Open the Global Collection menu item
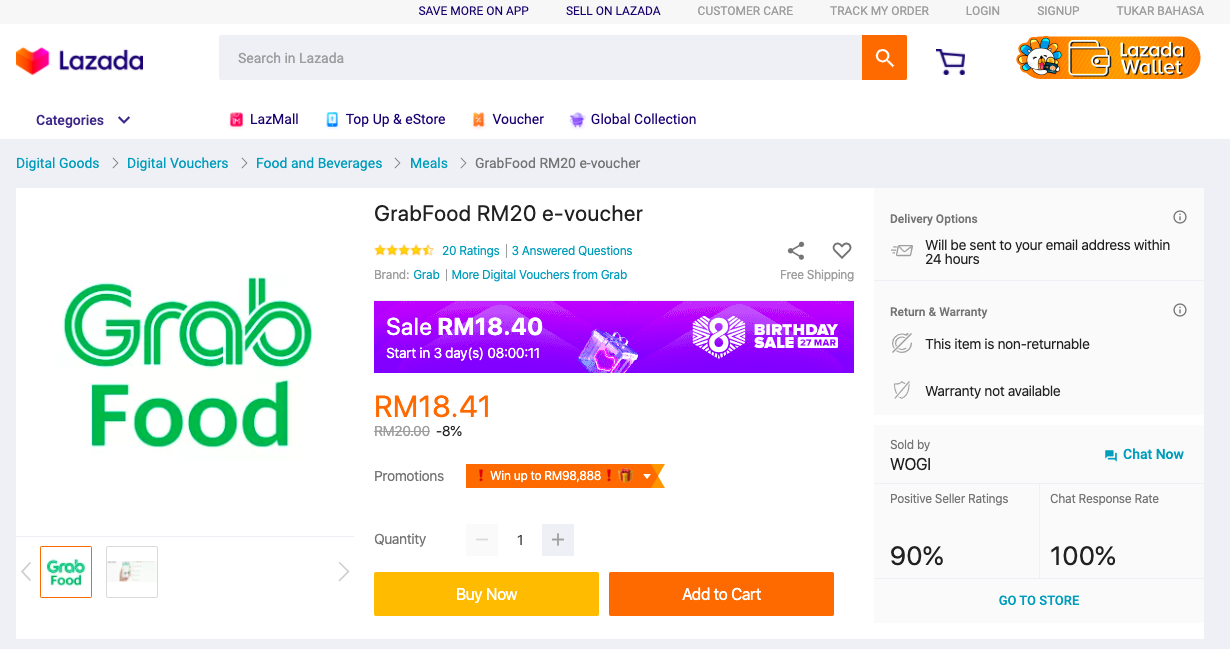The width and height of the screenshot is (1230, 649). [633, 119]
